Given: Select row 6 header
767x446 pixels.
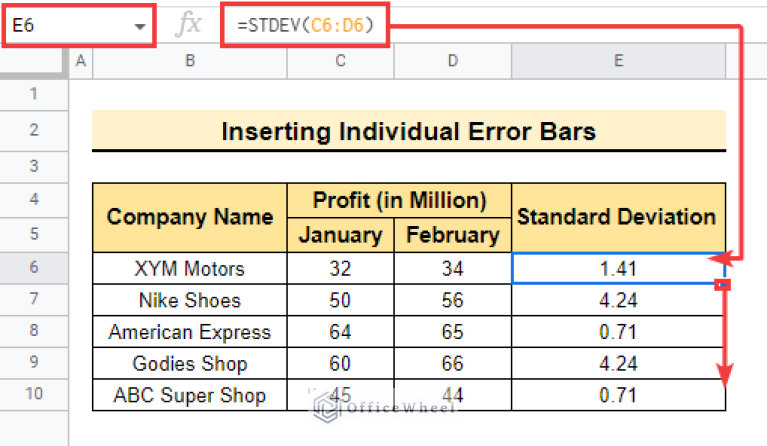Looking at the screenshot, I should point(34,268).
